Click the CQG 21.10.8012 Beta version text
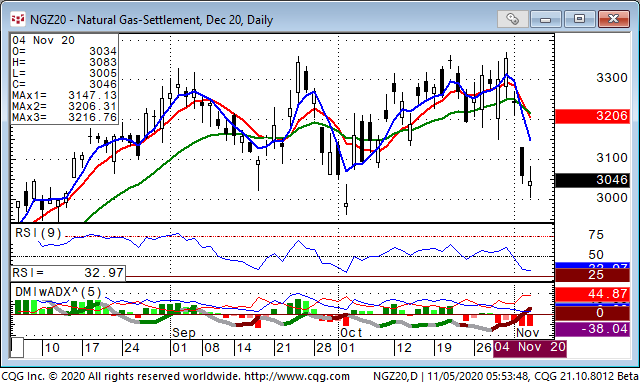Screen dimensions: 640x384 (587, 376)
